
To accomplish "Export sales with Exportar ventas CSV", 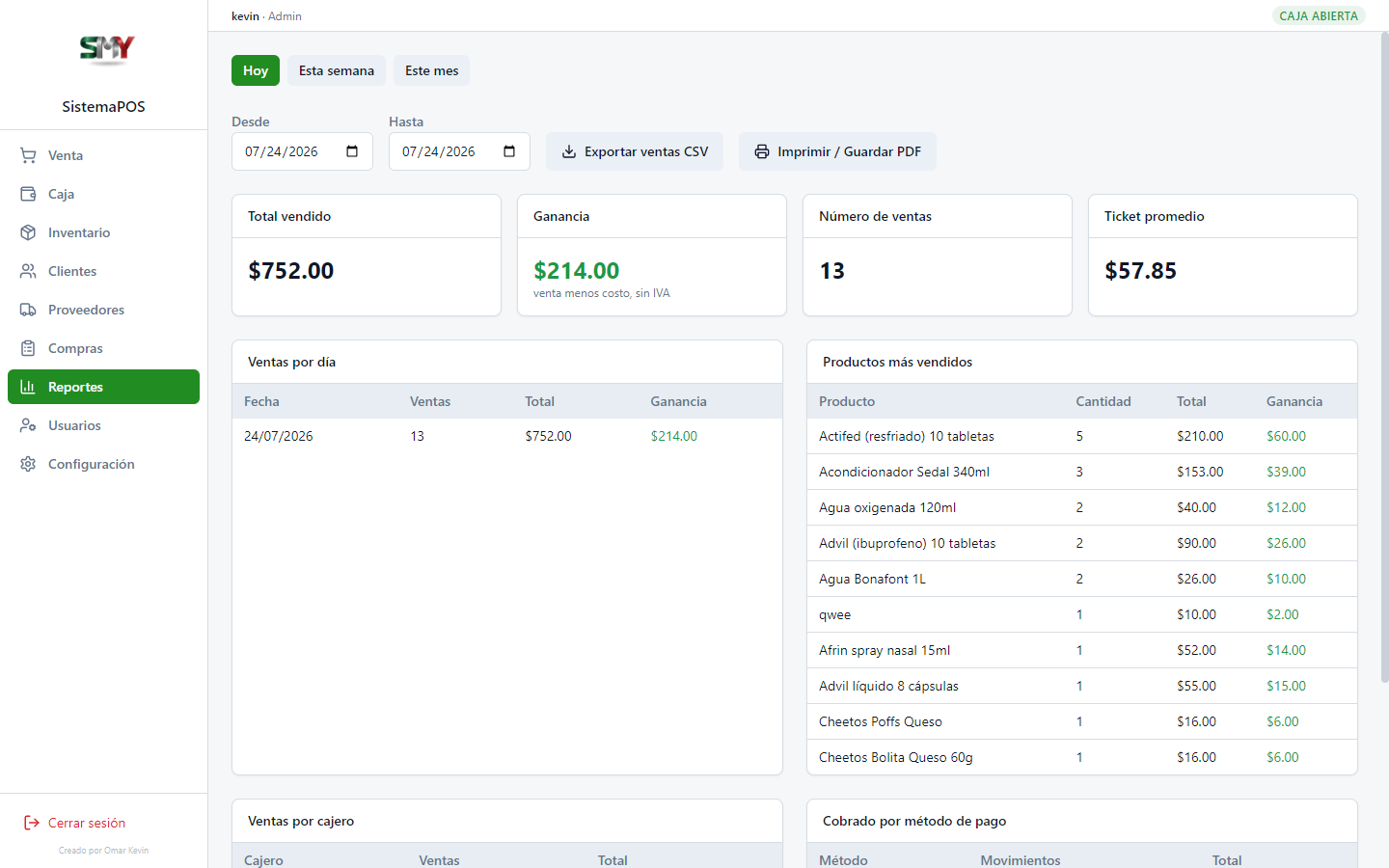I will (x=635, y=151).
